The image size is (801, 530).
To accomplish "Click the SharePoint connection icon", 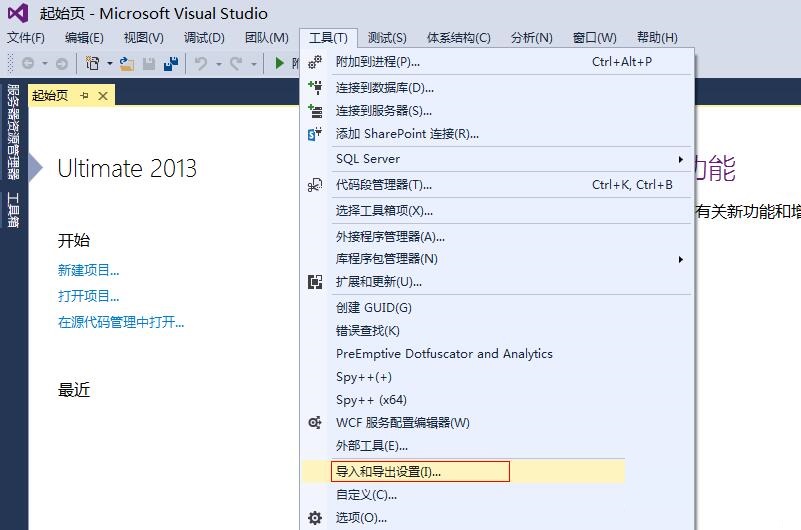I will [x=315, y=134].
